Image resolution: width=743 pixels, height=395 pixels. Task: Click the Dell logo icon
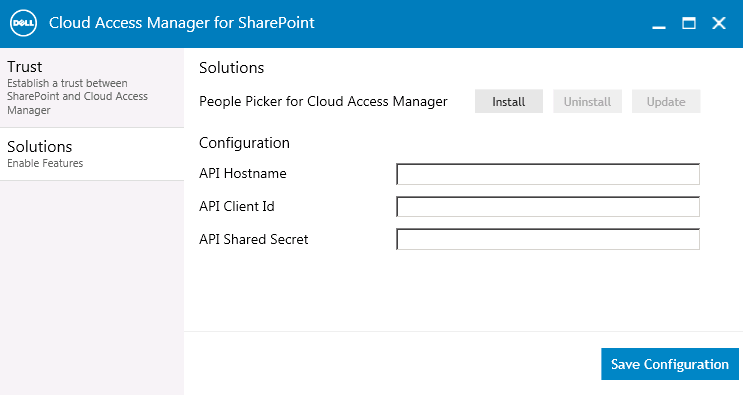tap(24, 23)
